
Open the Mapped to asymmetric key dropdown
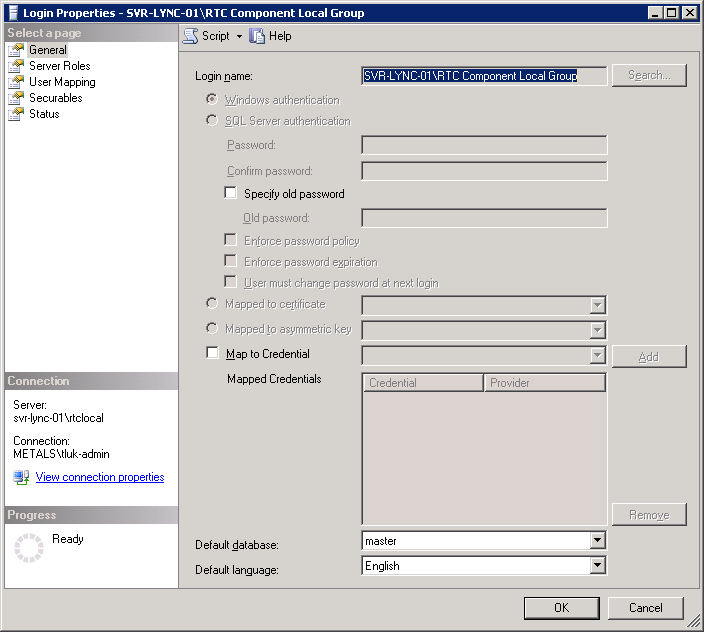[x=597, y=331]
